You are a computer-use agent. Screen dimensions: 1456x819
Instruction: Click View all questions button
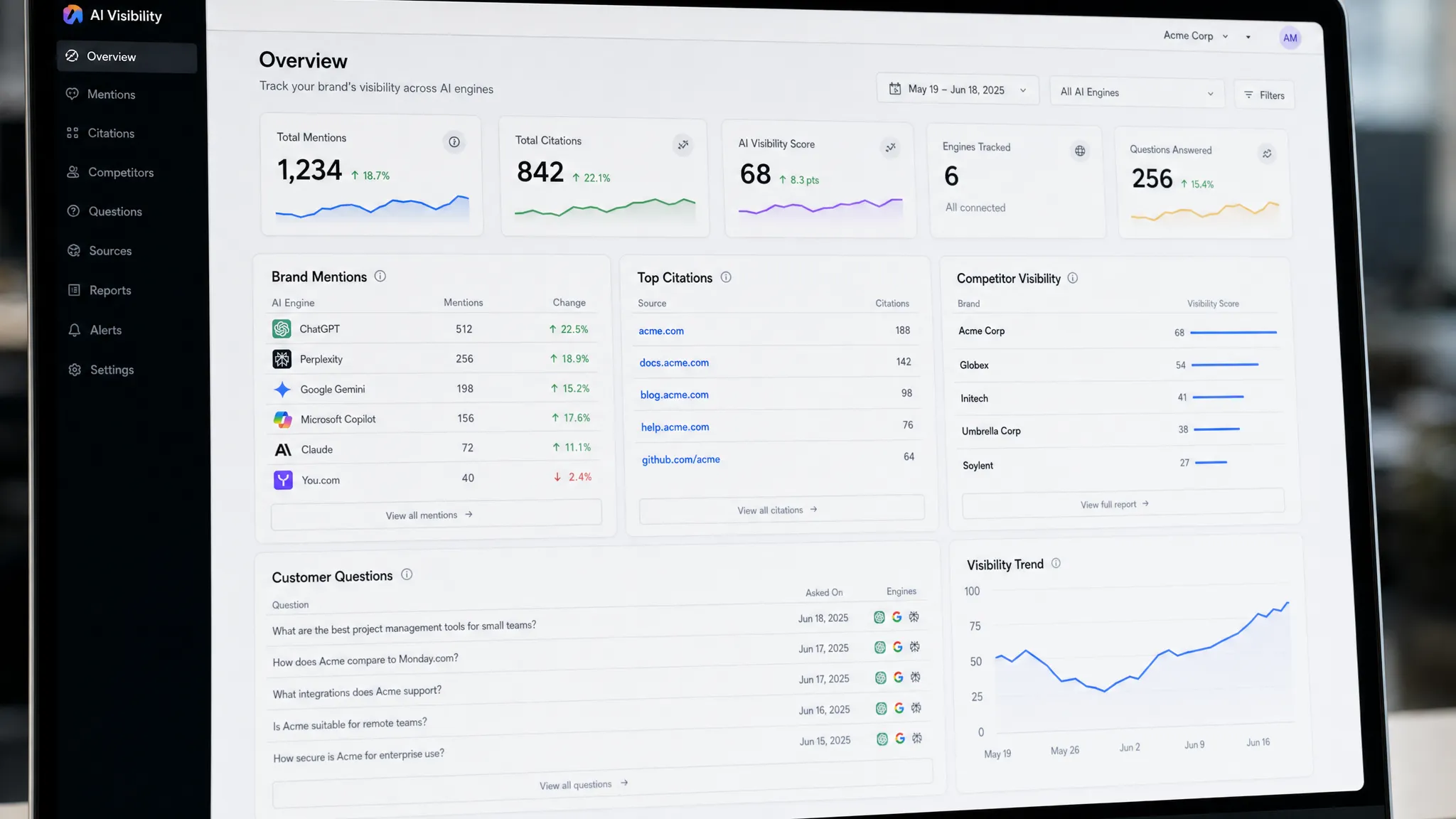[601, 783]
